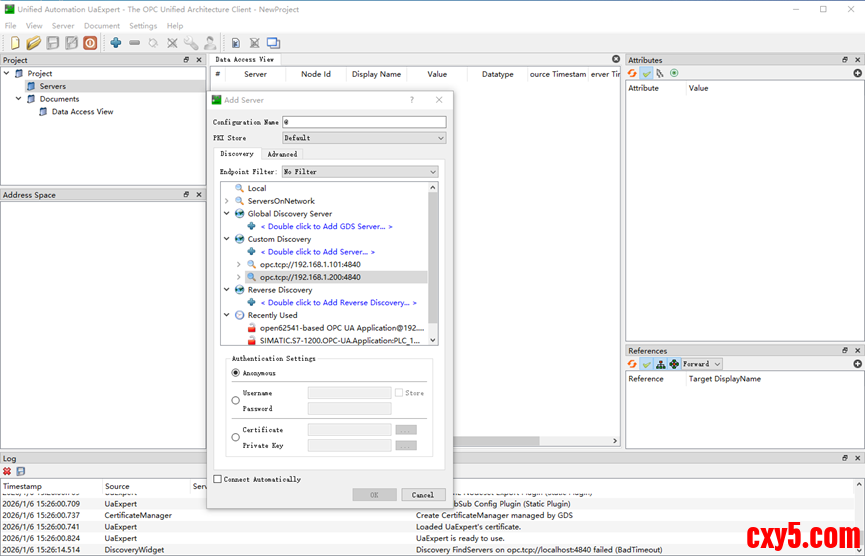865x556 pixels.
Task: Click the Add Server plus toolbar icon
Action: [116, 43]
